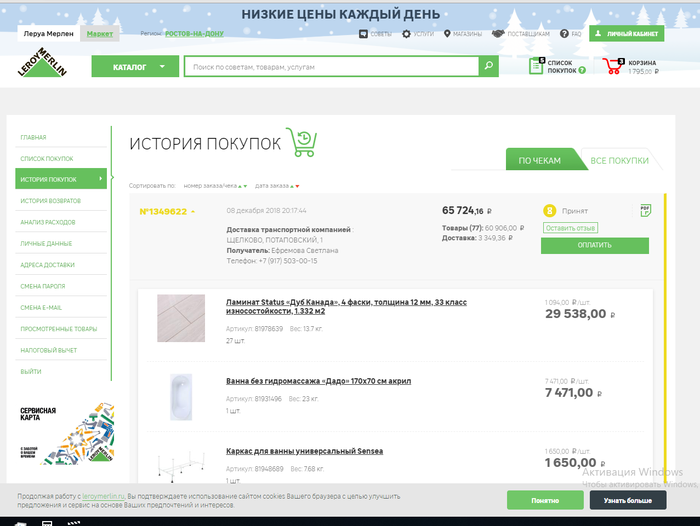The image size is (700, 526).
Task: Switch to the Все покупки tab
Action: (619, 161)
